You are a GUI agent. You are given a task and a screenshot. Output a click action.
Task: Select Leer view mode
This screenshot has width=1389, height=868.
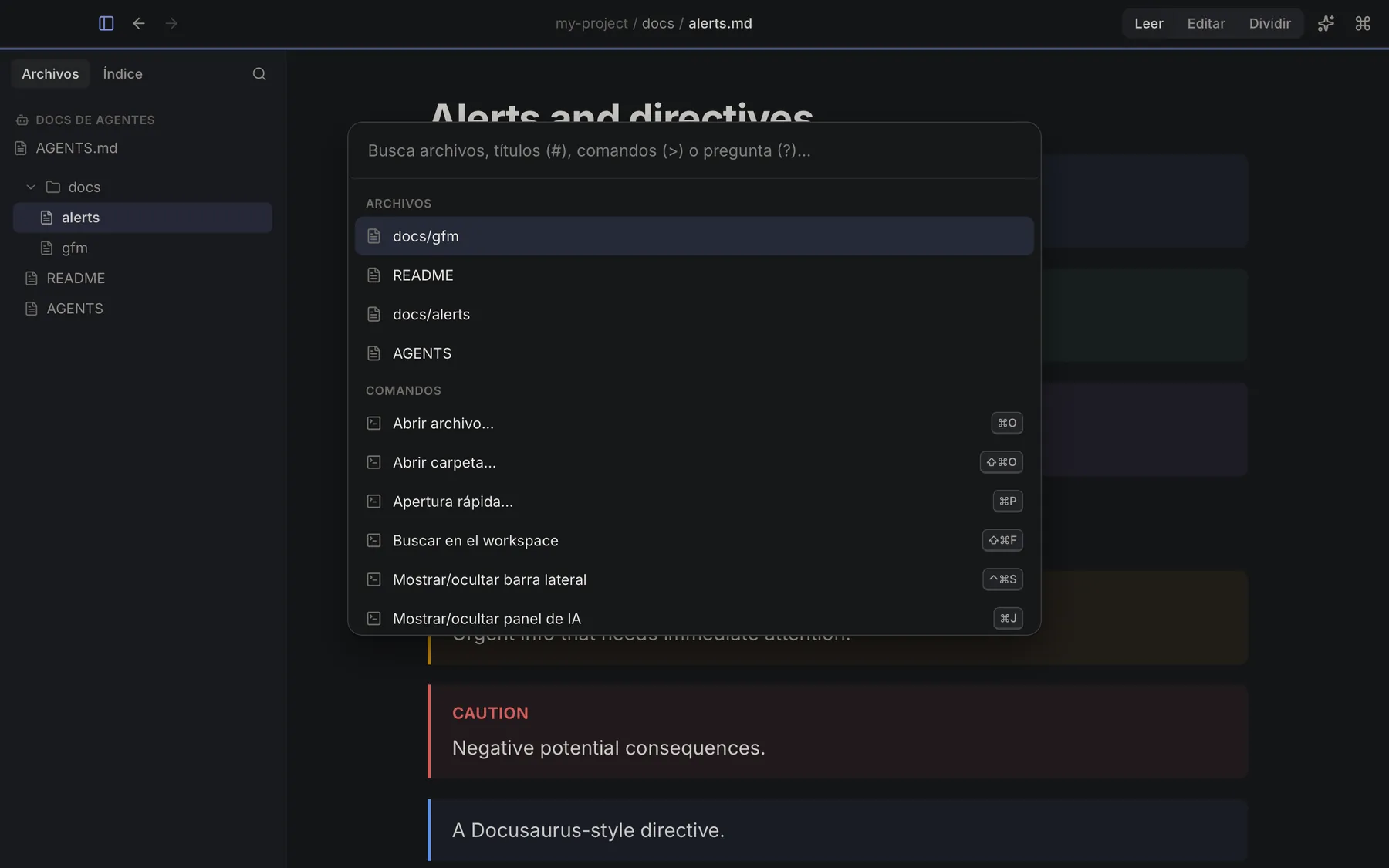click(1148, 23)
